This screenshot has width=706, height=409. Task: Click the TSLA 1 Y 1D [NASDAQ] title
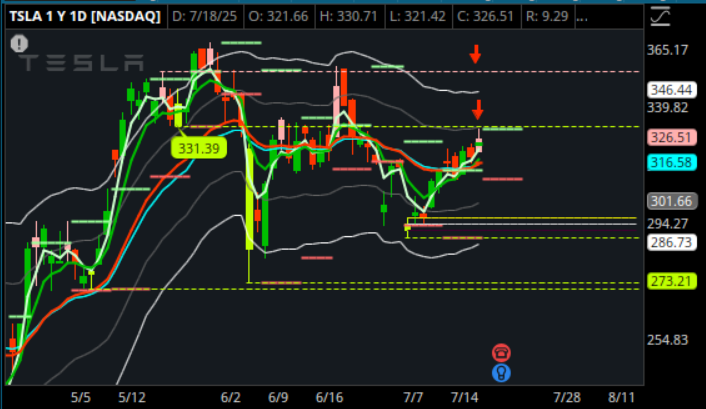pyautogui.click(x=85, y=17)
